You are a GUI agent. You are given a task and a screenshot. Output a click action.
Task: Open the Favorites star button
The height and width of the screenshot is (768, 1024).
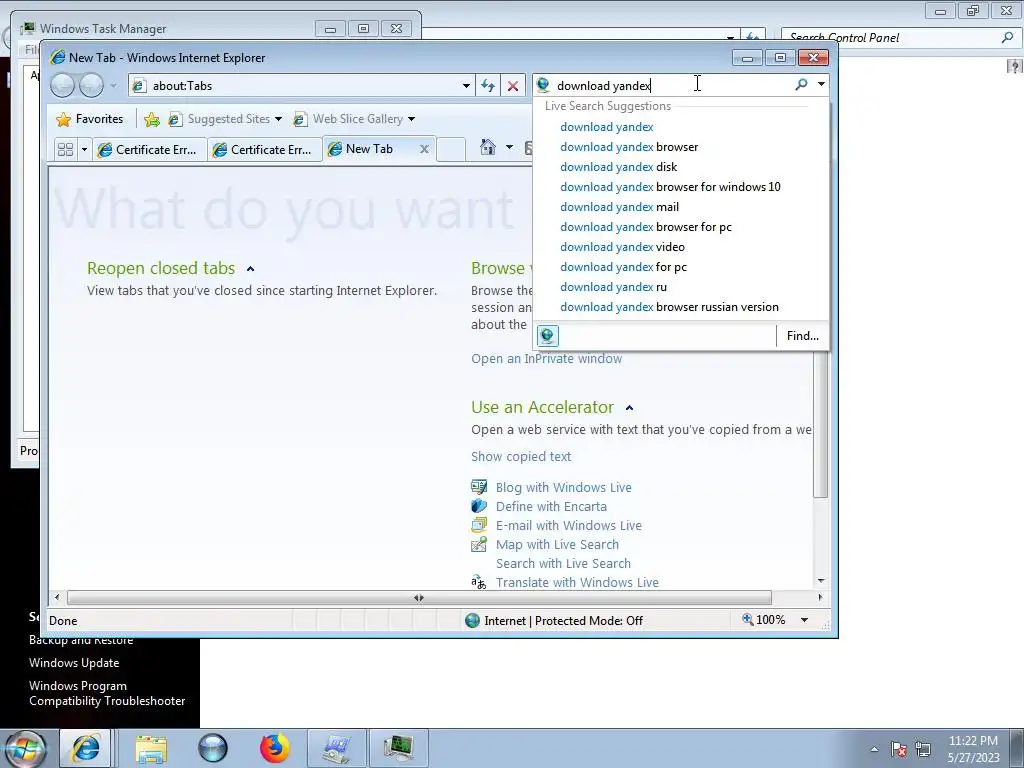(90, 119)
